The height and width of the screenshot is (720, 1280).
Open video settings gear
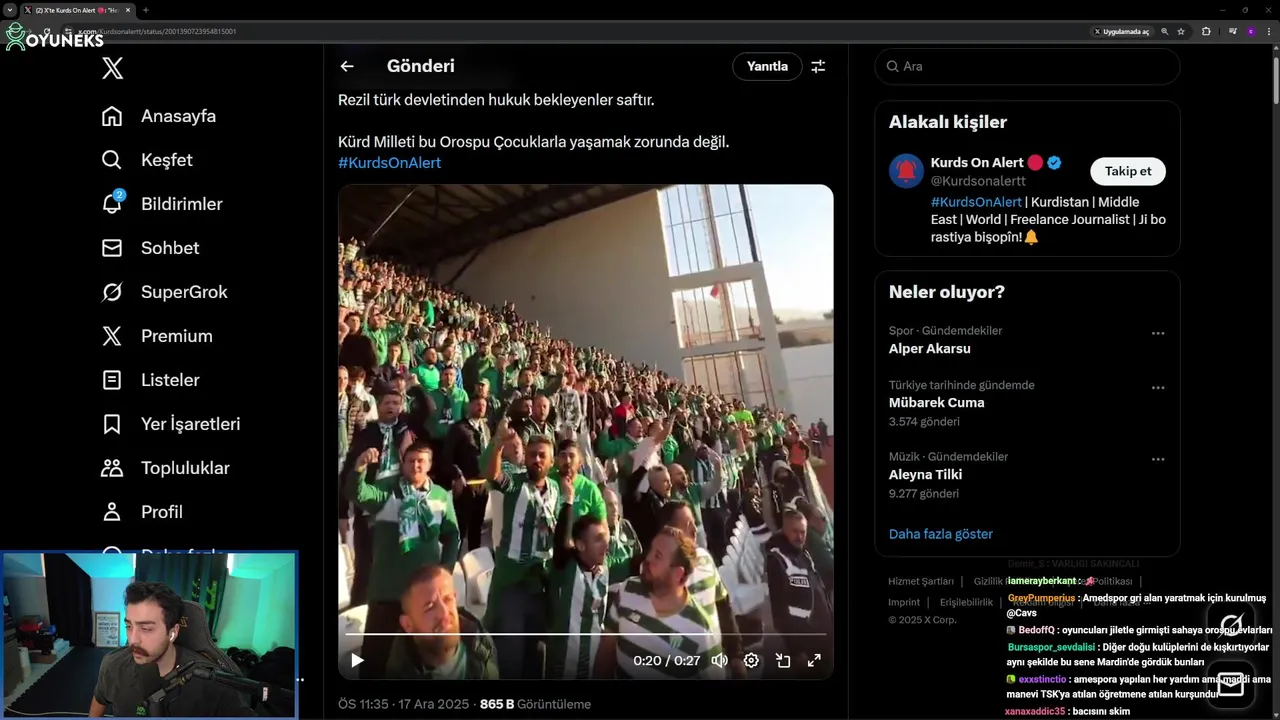[x=751, y=660]
